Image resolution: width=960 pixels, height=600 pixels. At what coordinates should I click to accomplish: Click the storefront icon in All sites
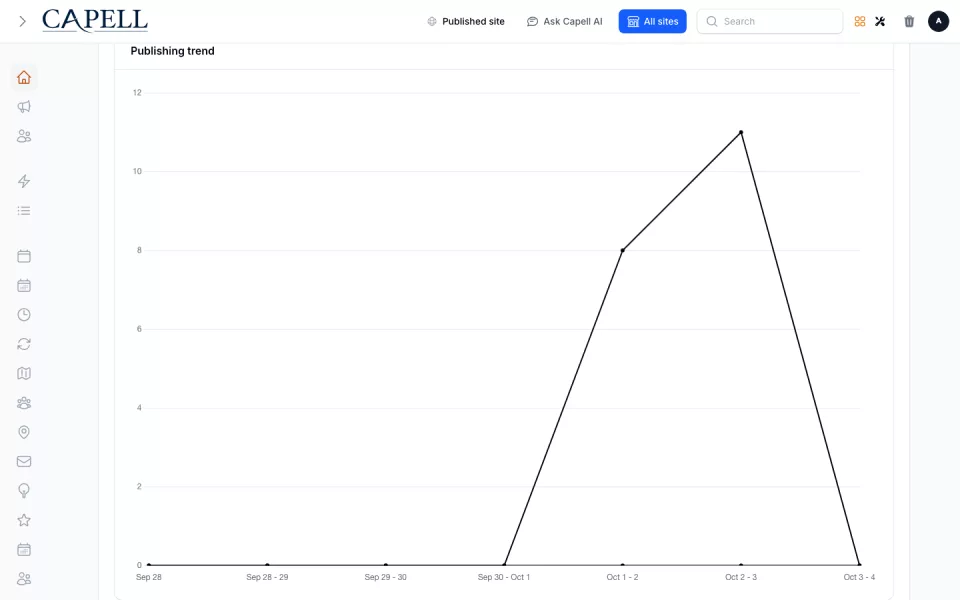click(633, 21)
